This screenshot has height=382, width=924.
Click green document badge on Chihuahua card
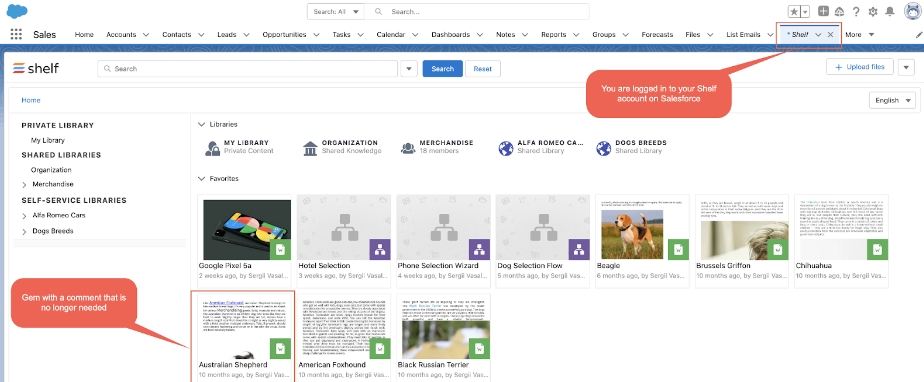tap(877, 250)
